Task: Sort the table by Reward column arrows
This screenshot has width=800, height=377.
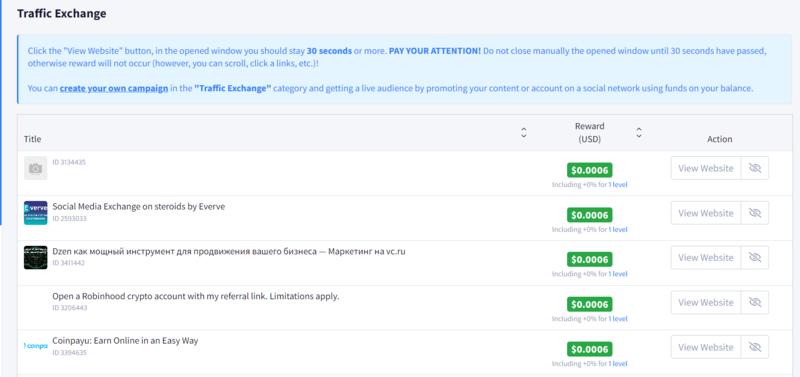Action: click(639, 133)
